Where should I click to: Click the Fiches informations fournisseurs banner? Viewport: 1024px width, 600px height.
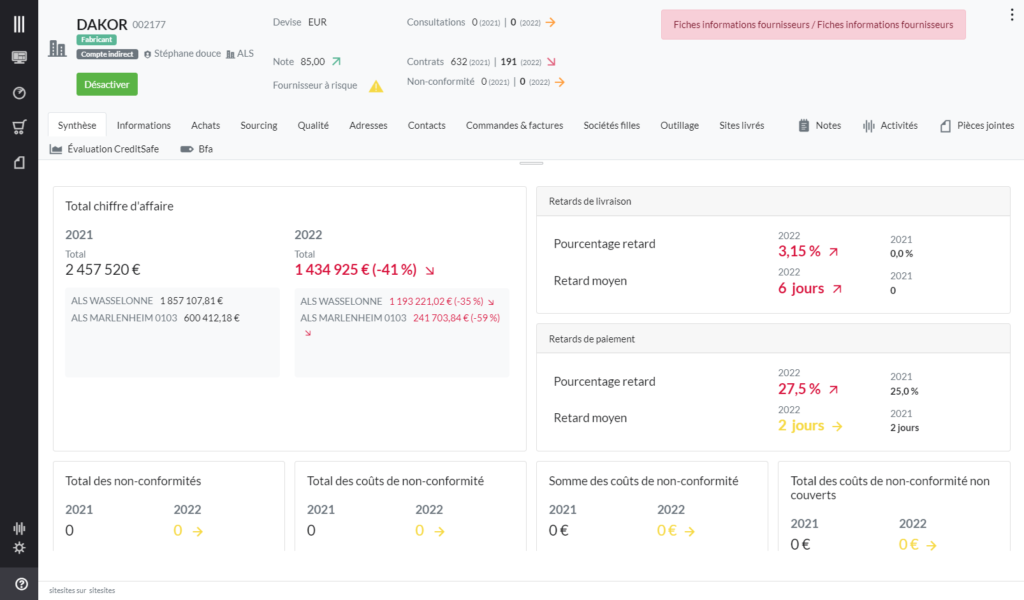click(x=813, y=24)
